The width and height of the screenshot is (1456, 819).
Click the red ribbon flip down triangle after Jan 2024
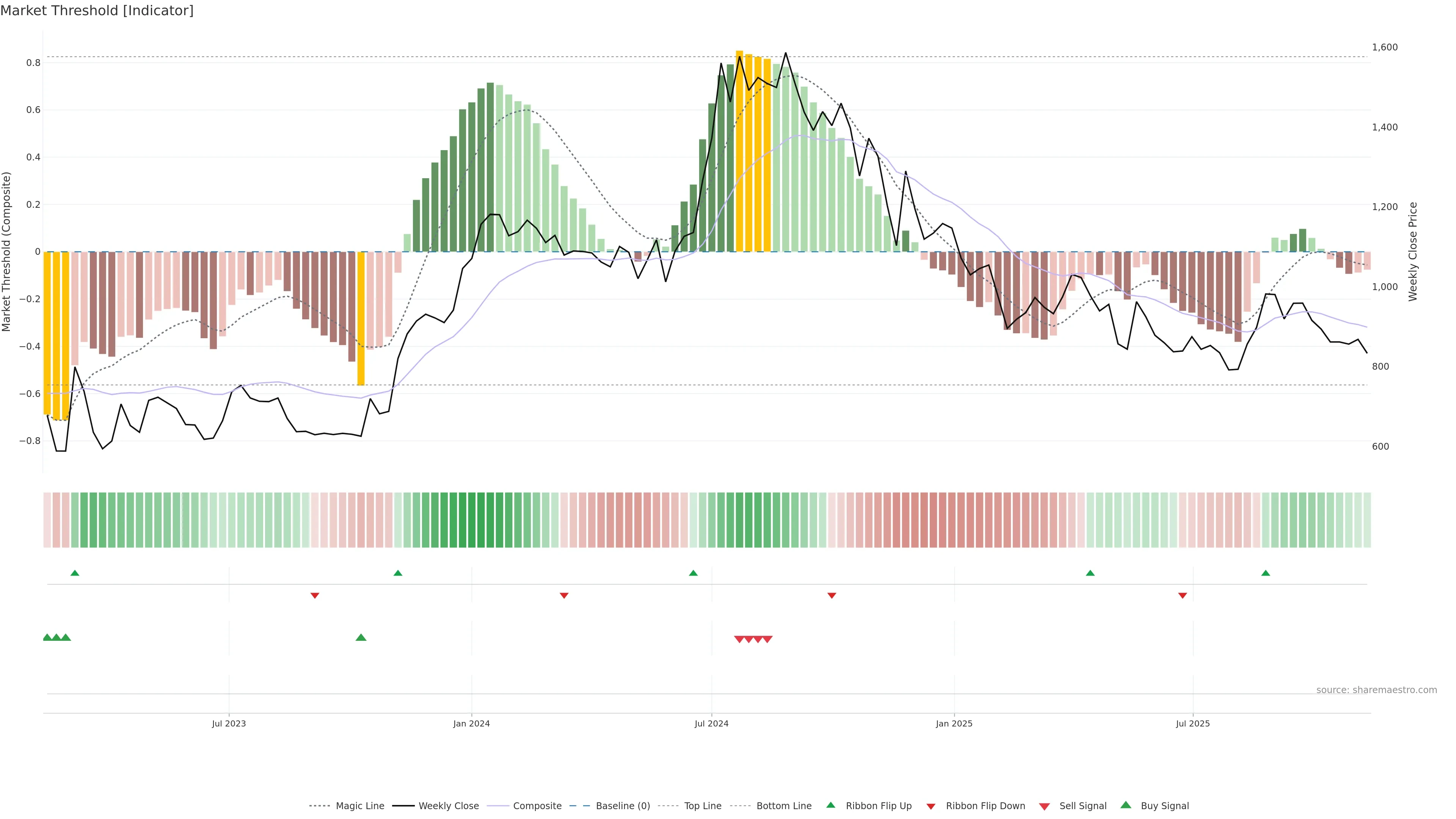pos(564,596)
